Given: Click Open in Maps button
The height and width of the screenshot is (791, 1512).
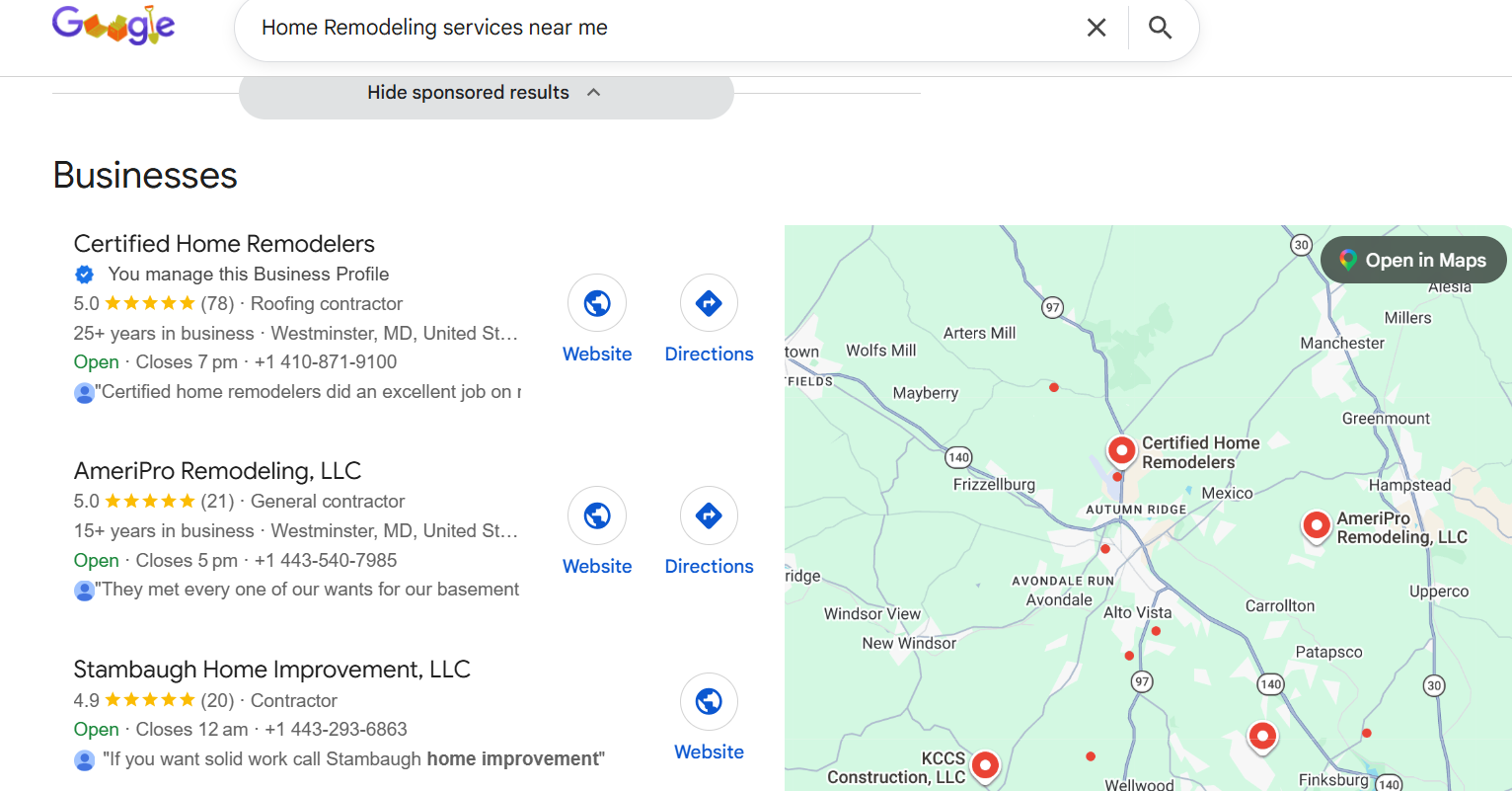Looking at the screenshot, I should [x=1413, y=260].
